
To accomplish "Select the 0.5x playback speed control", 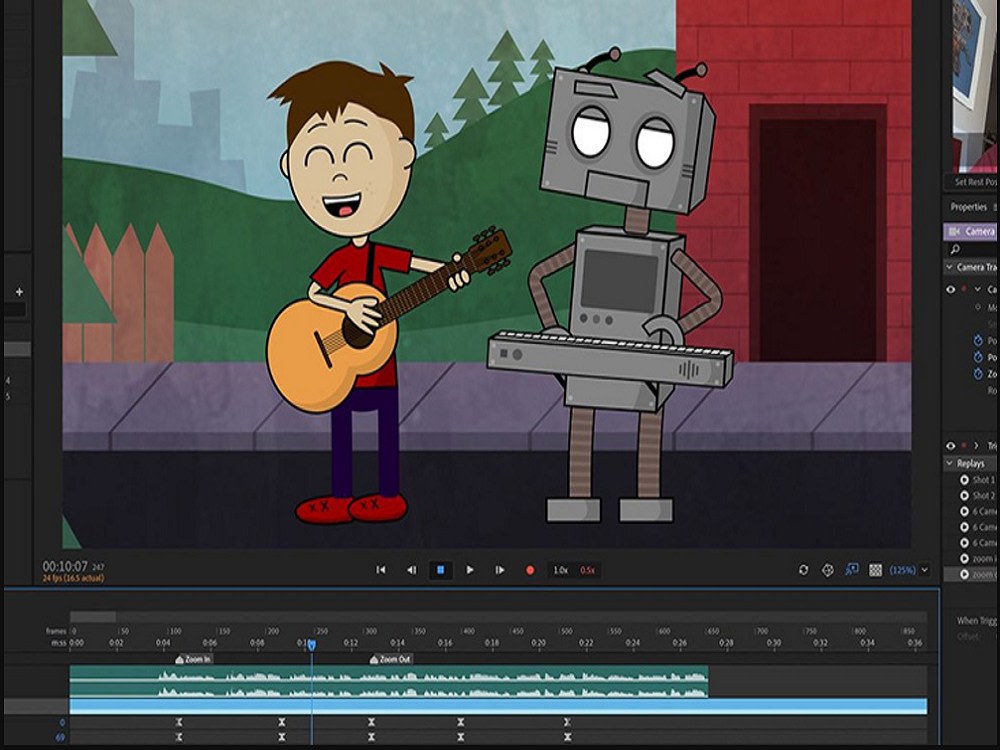I will coord(588,570).
